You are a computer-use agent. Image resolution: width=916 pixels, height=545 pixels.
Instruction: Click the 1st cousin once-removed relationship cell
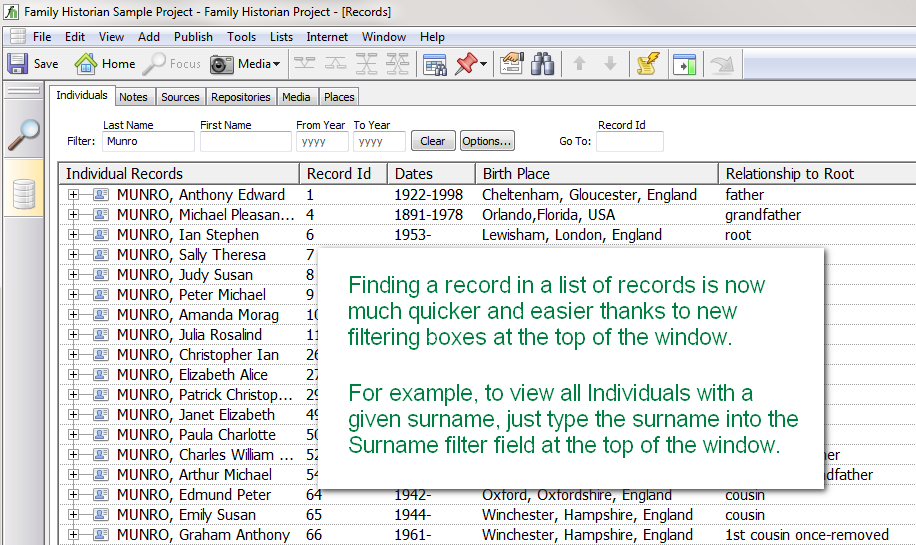point(807,534)
